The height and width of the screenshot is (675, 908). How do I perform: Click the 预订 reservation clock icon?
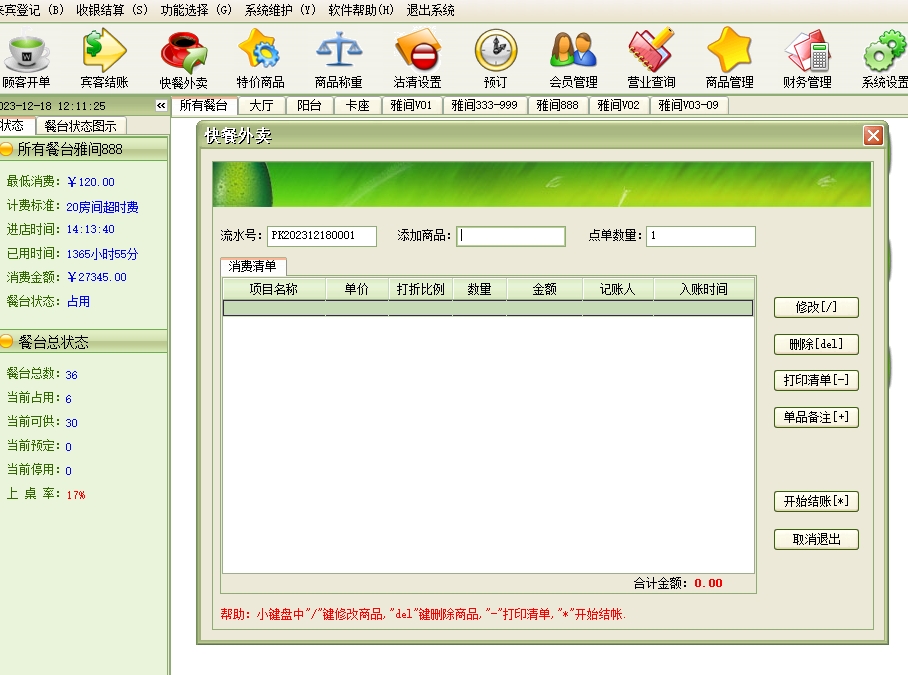pos(495,57)
